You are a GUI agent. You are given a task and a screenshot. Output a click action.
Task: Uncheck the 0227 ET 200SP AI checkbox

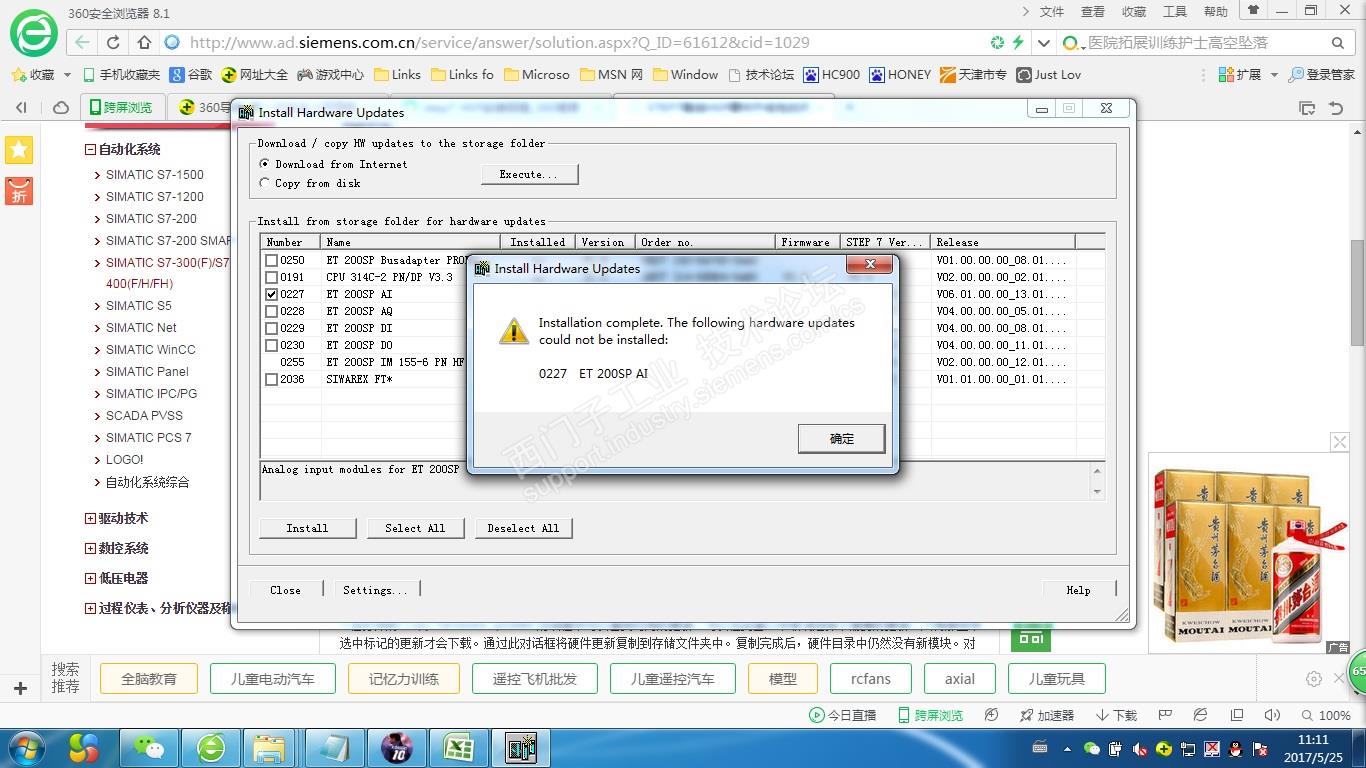pos(271,295)
